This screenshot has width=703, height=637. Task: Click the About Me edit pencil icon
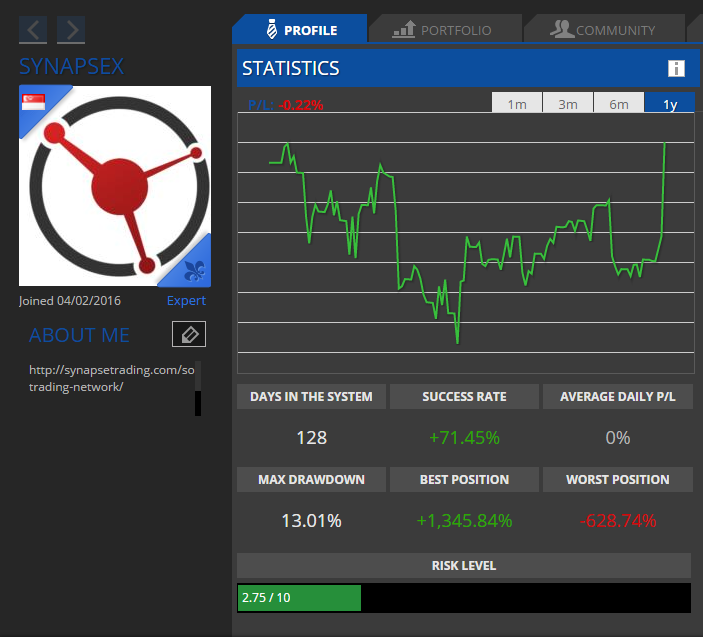point(188,335)
